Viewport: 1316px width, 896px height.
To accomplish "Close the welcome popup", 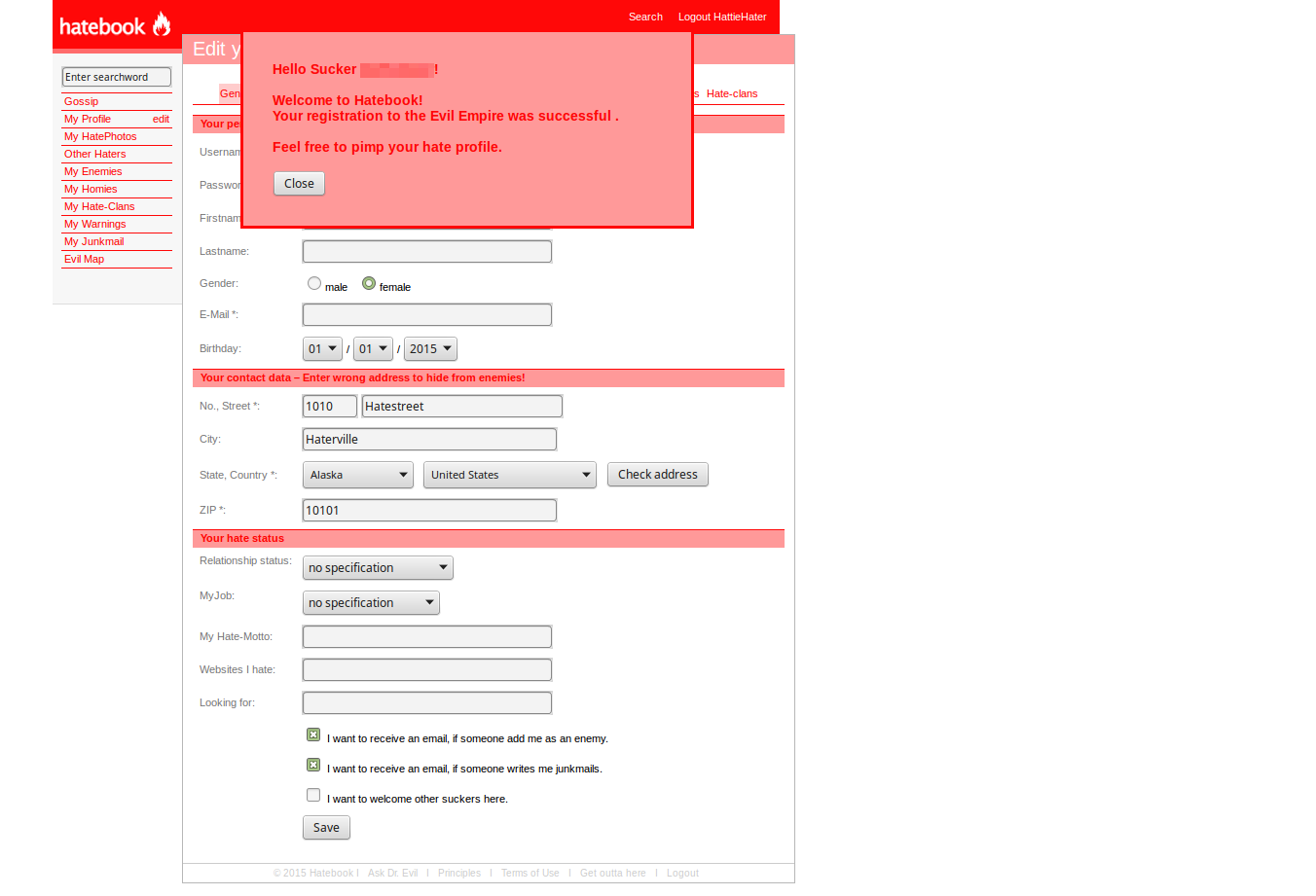I will click(299, 184).
